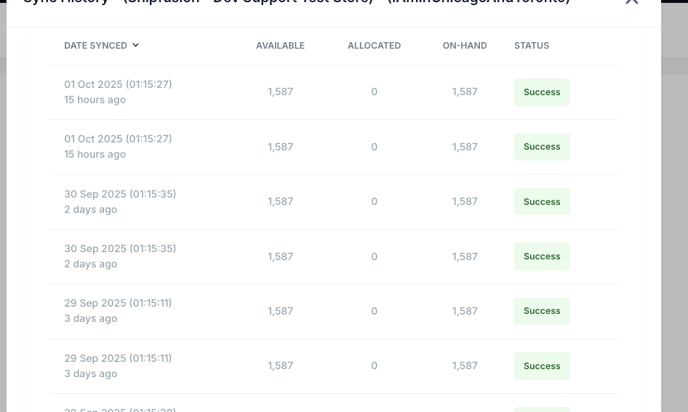Close the Sync History dialog
Screen dimensions: 688x412
[632, 3]
